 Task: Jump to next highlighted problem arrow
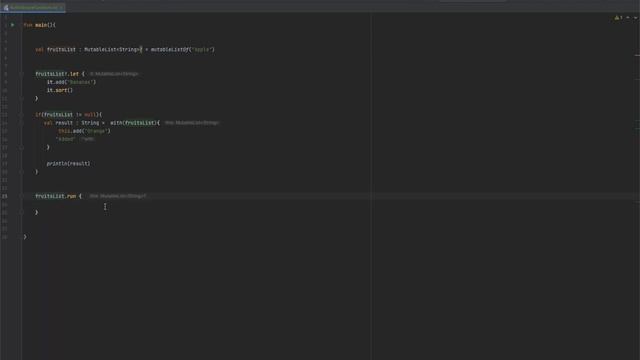636,18
